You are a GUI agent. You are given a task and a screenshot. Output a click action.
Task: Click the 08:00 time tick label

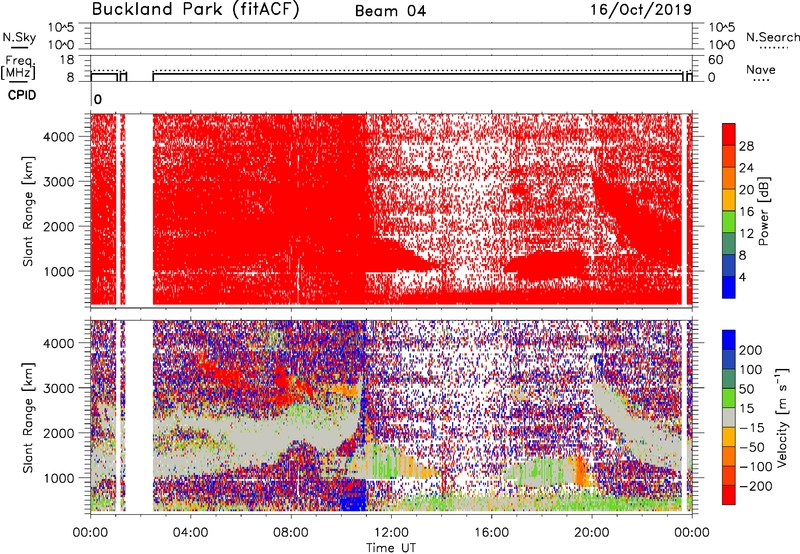pyautogui.click(x=291, y=533)
